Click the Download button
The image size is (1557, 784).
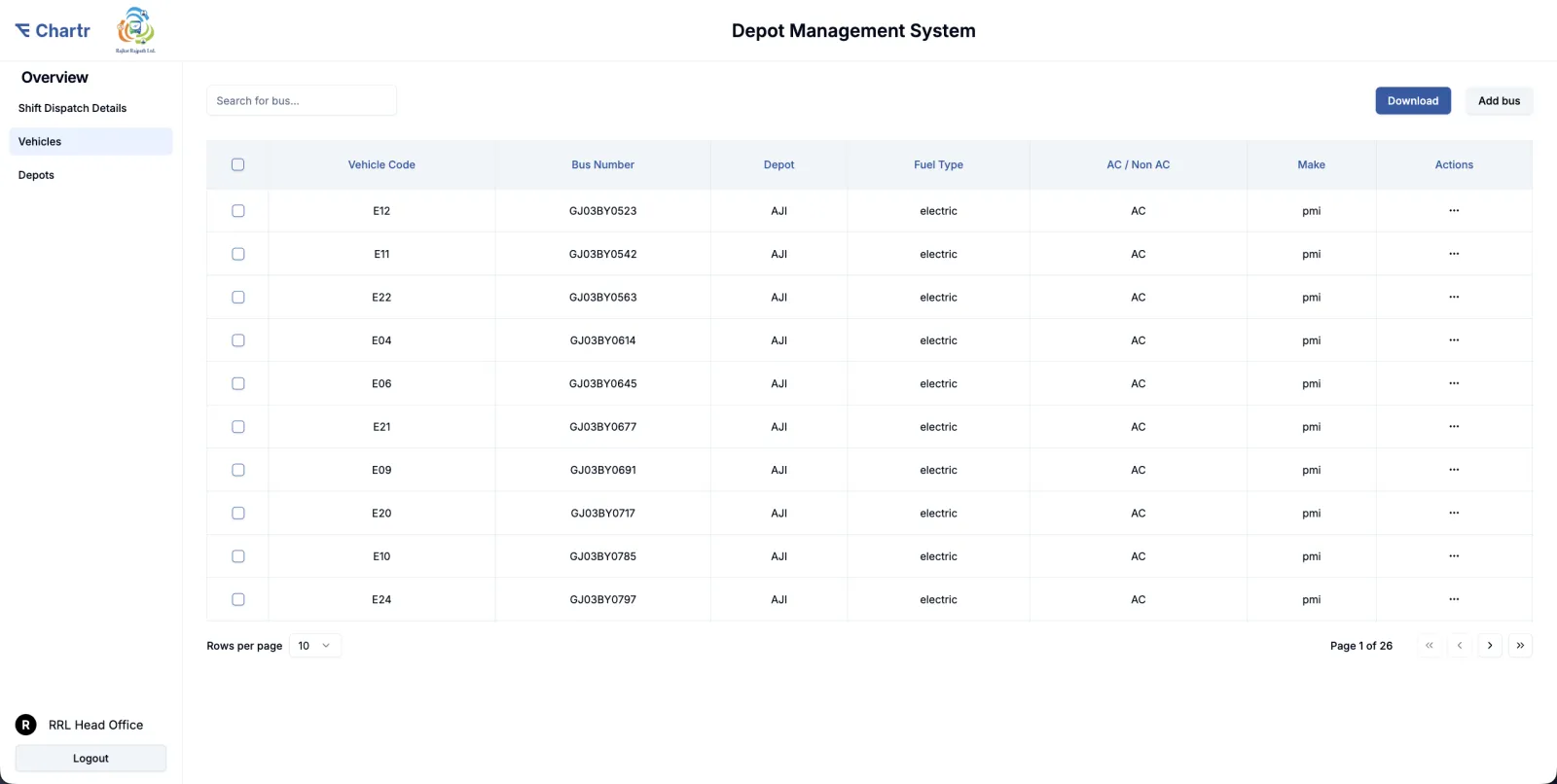1413,101
